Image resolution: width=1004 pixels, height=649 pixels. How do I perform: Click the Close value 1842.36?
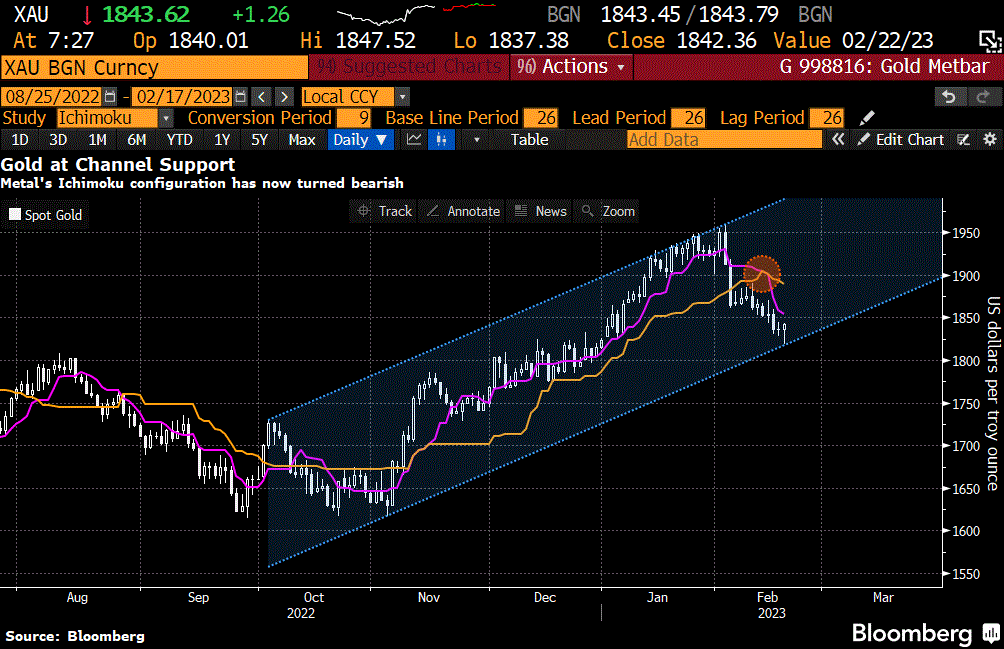point(717,41)
